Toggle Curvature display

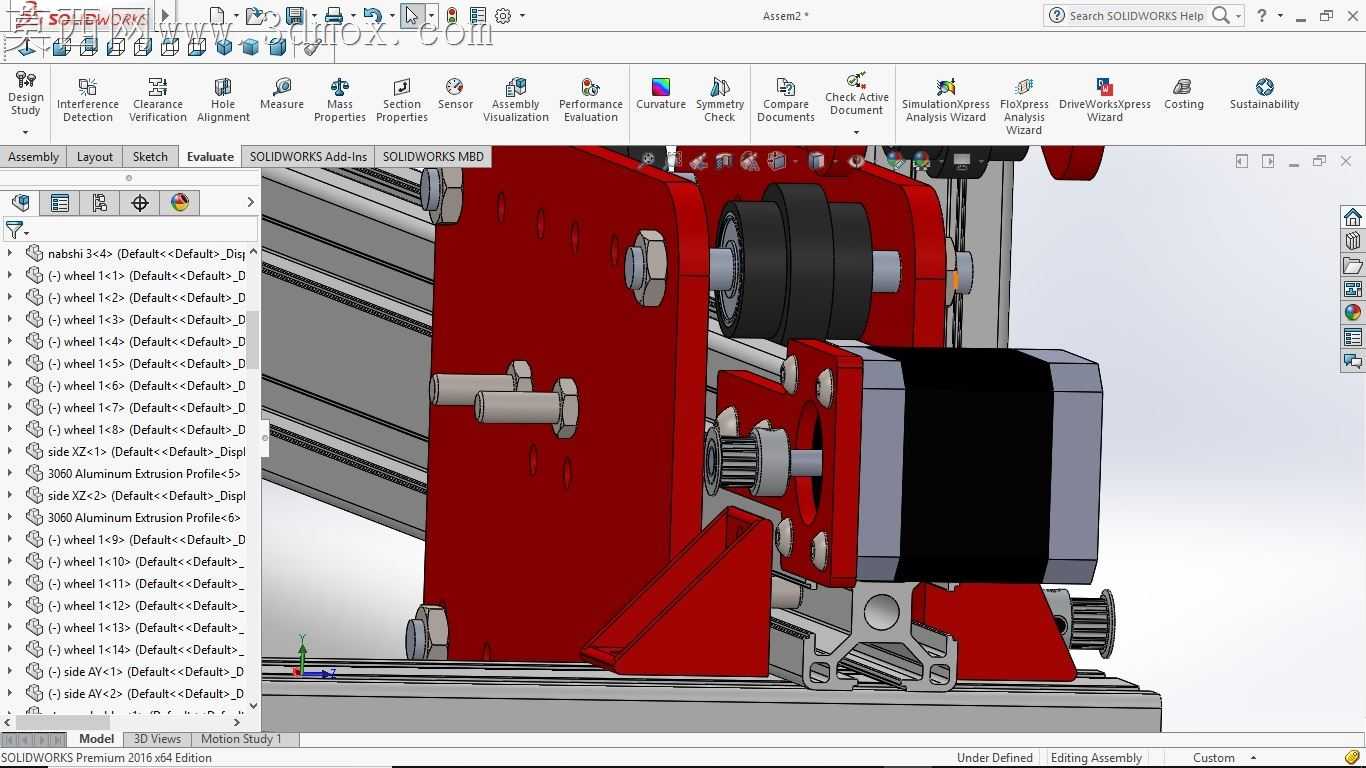pyautogui.click(x=661, y=94)
